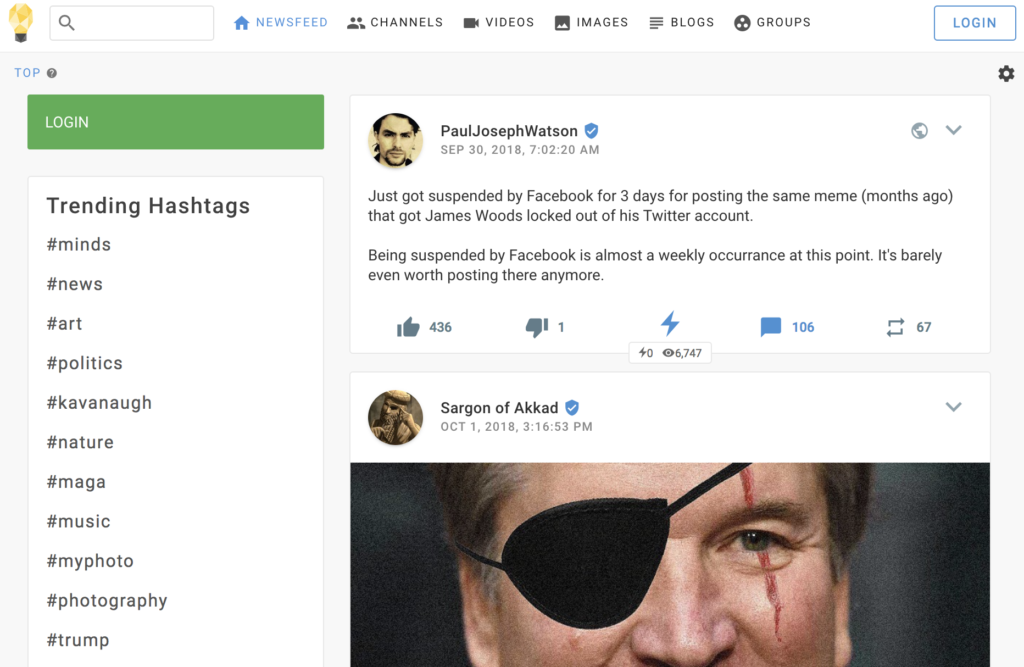The height and width of the screenshot is (667, 1024).
Task: Click the settings gear icon
Action: (1006, 73)
